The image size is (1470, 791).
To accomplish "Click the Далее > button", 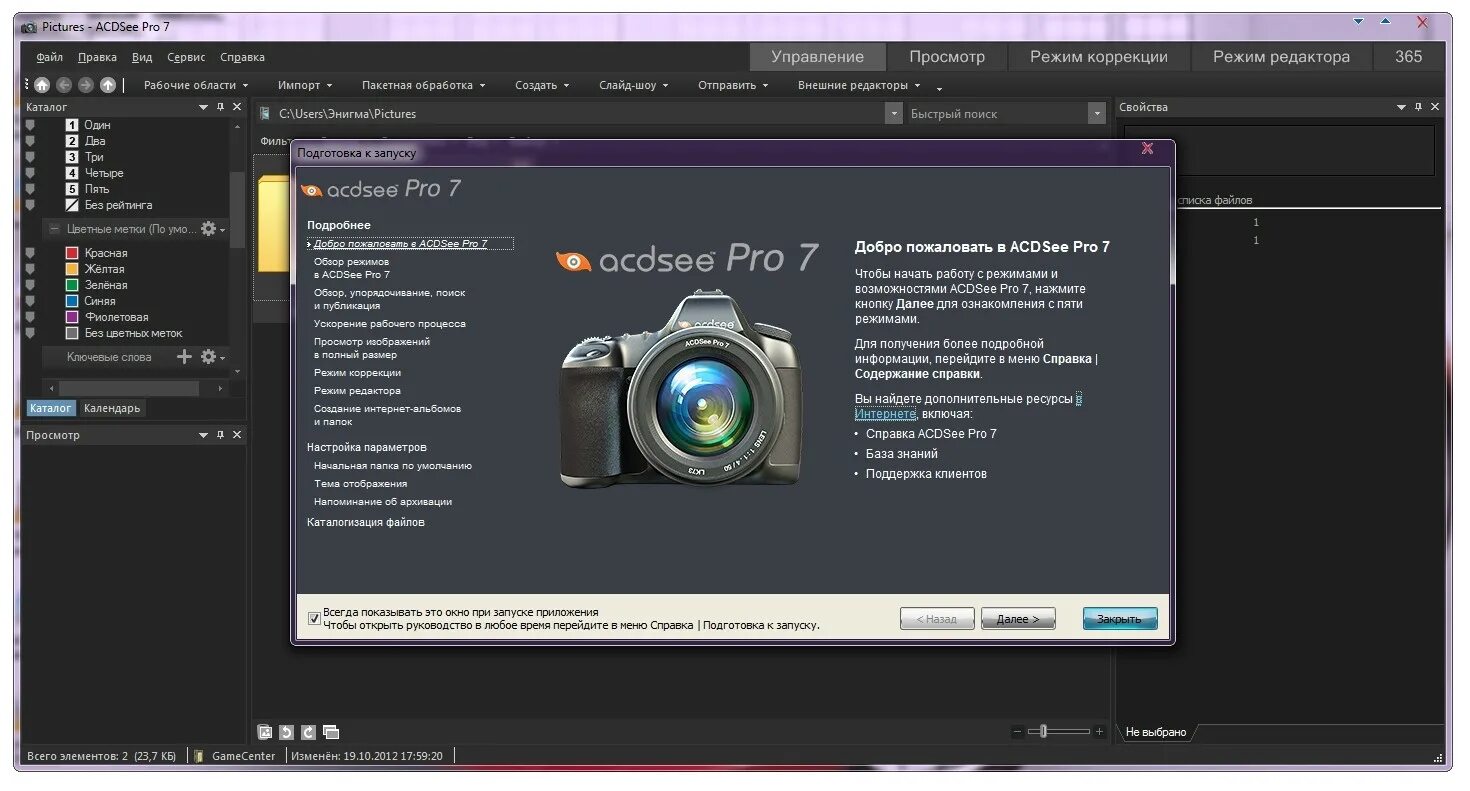I will (1018, 619).
